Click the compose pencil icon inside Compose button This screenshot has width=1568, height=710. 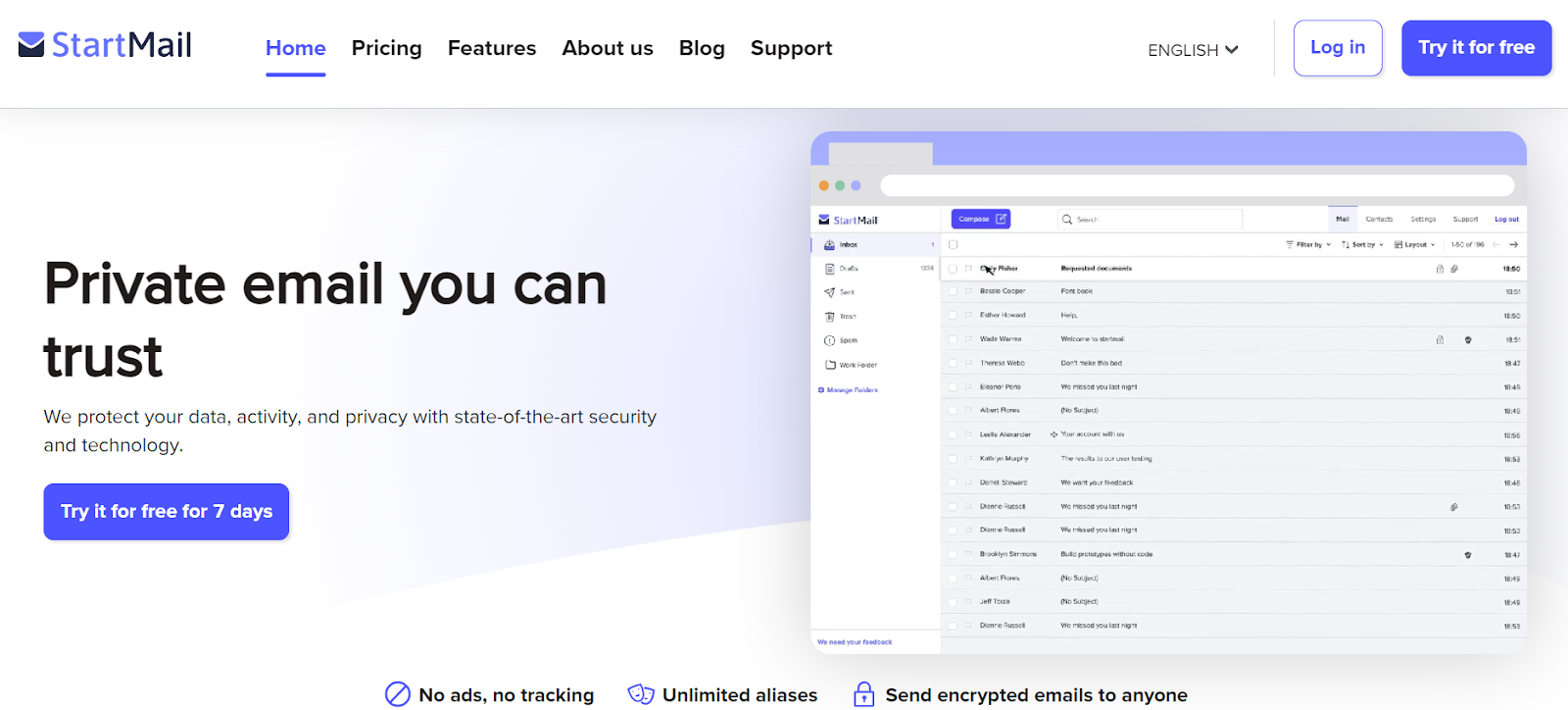pyautogui.click(x=1001, y=220)
